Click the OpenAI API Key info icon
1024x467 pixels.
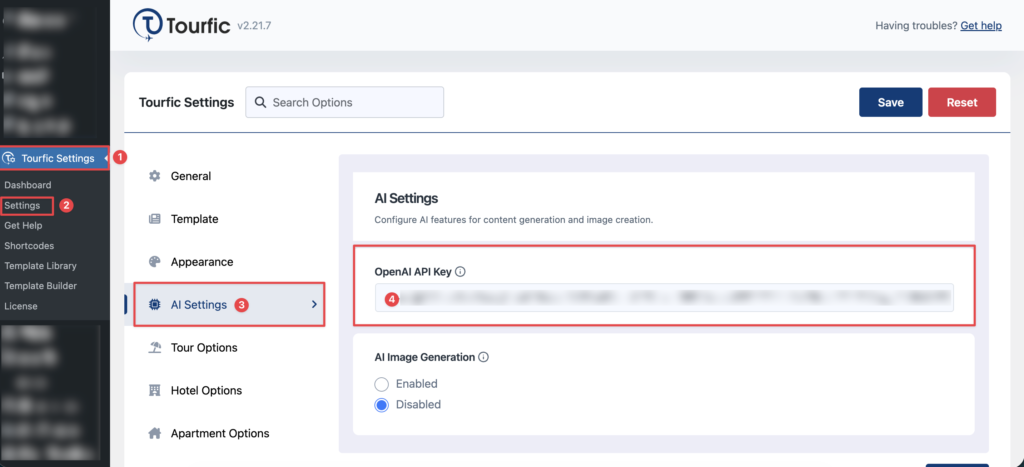[x=460, y=272]
